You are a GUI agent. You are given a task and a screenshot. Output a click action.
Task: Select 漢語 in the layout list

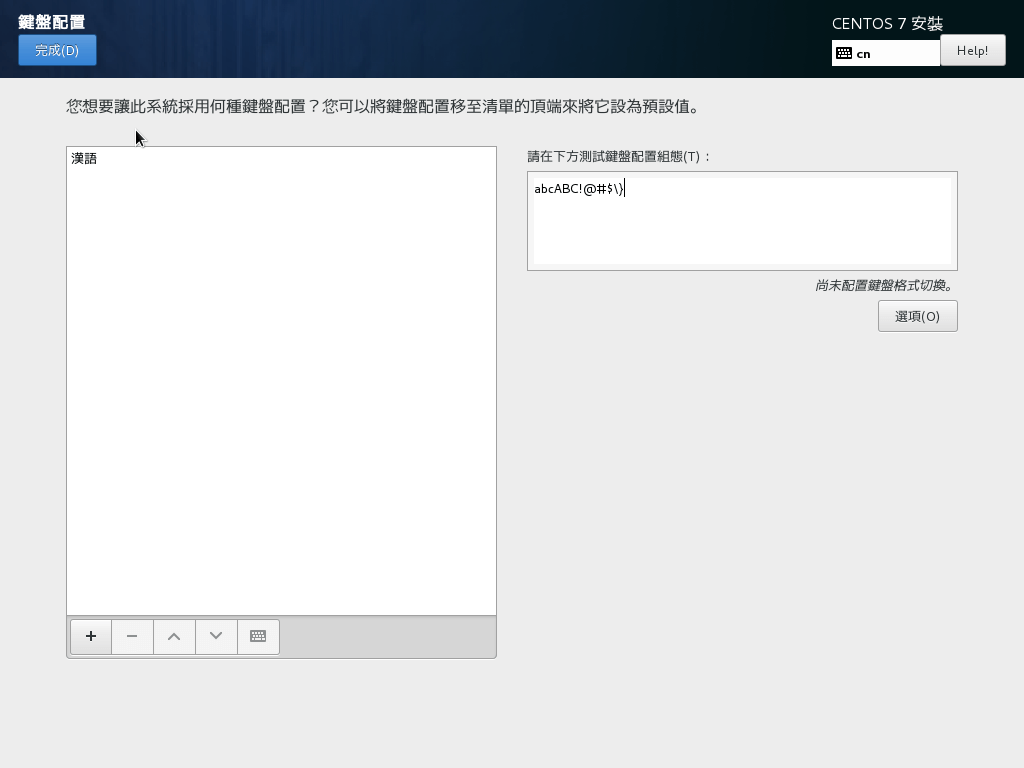(85, 159)
